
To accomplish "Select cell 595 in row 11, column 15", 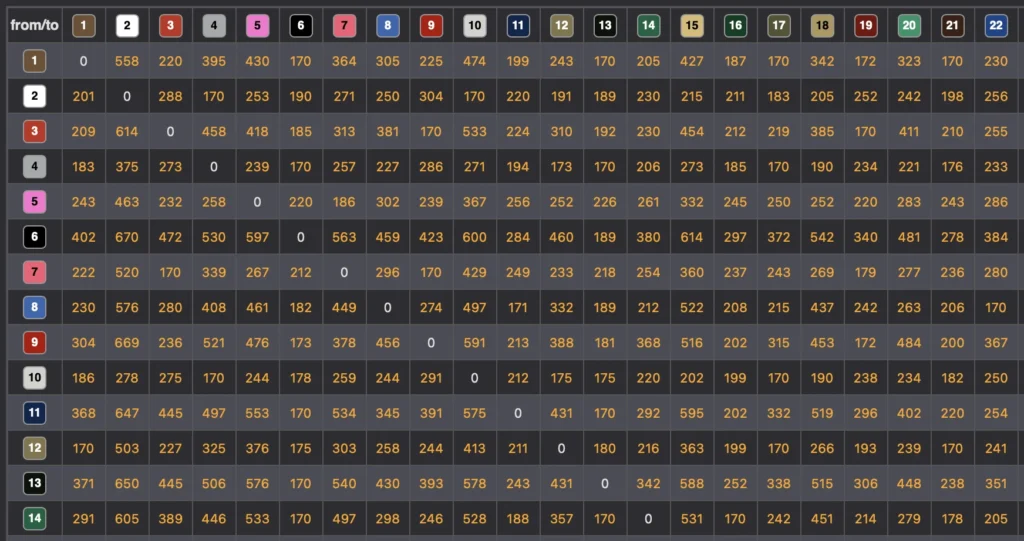I will coord(692,413).
